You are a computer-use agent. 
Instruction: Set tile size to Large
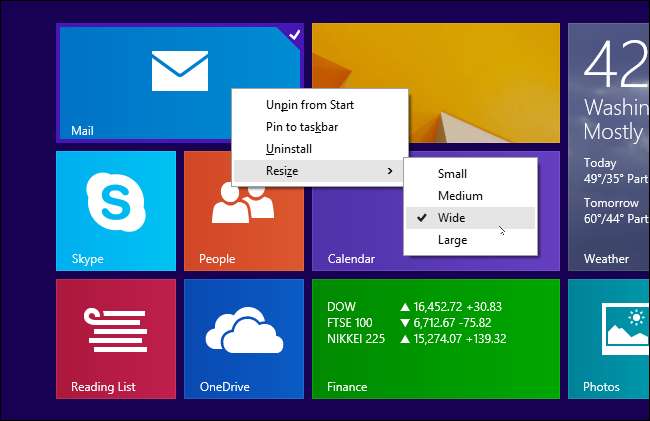tap(452, 240)
